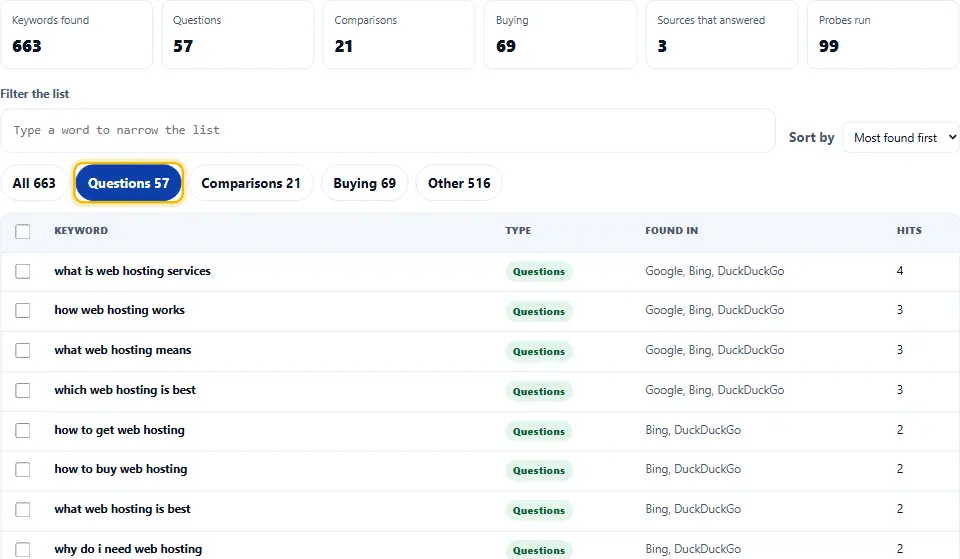This screenshot has height=559, width=960.
Task: Click the 'Filter the list' label
Action: pos(35,94)
